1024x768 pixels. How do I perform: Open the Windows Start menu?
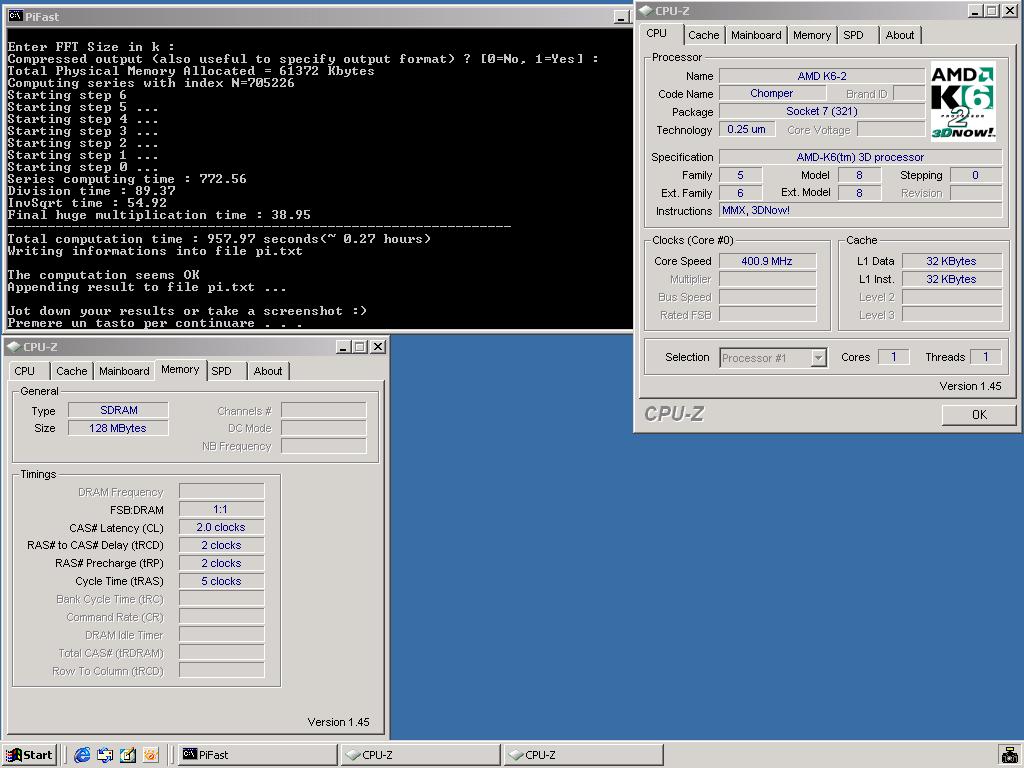pos(30,755)
